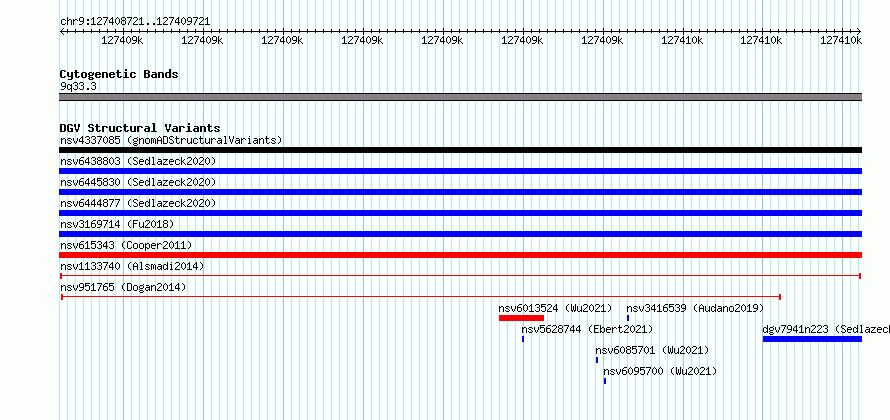Click the blue bar under nsv6445830
The width and height of the screenshot is (890, 420).
[460, 192]
